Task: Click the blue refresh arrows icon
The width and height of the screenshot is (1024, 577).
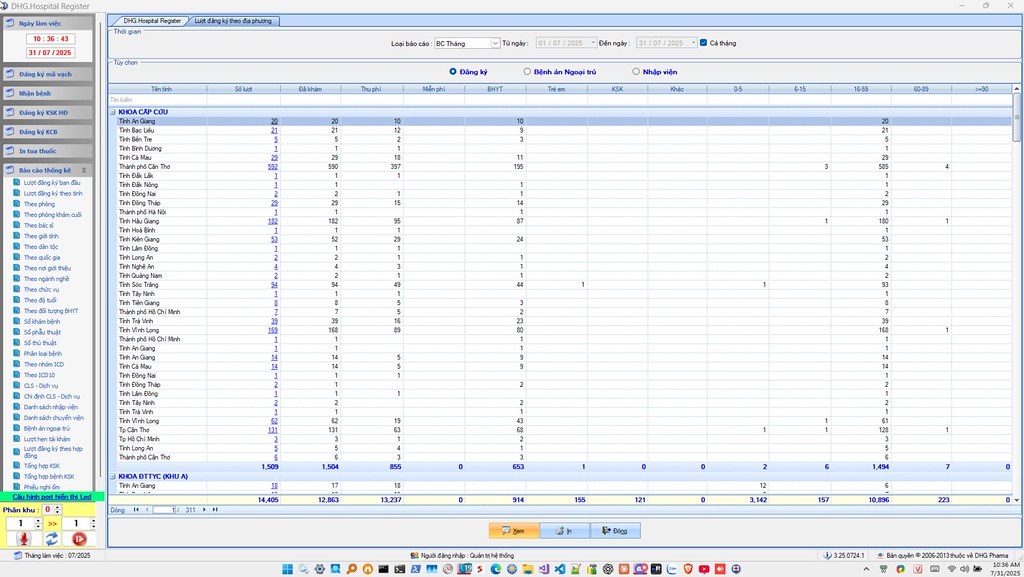Action: 52,538
